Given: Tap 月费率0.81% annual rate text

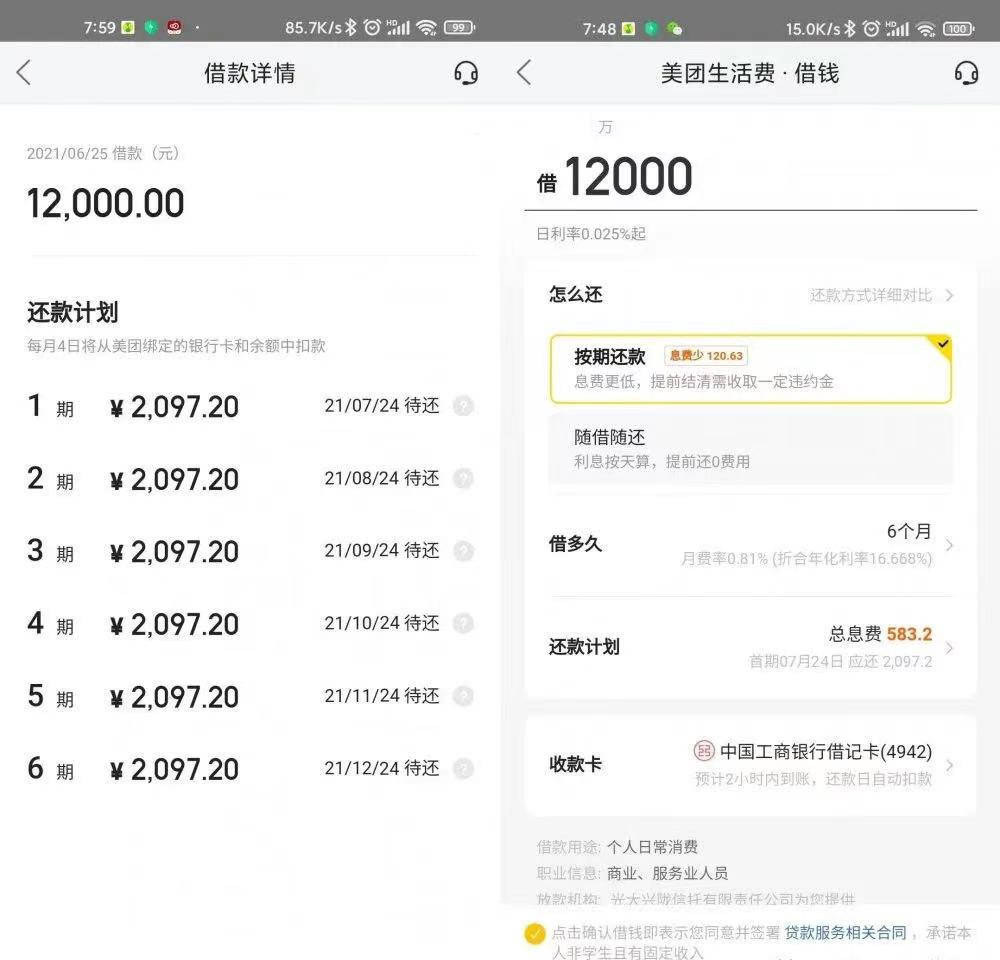Looking at the screenshot, I should (x=806, y=559).
